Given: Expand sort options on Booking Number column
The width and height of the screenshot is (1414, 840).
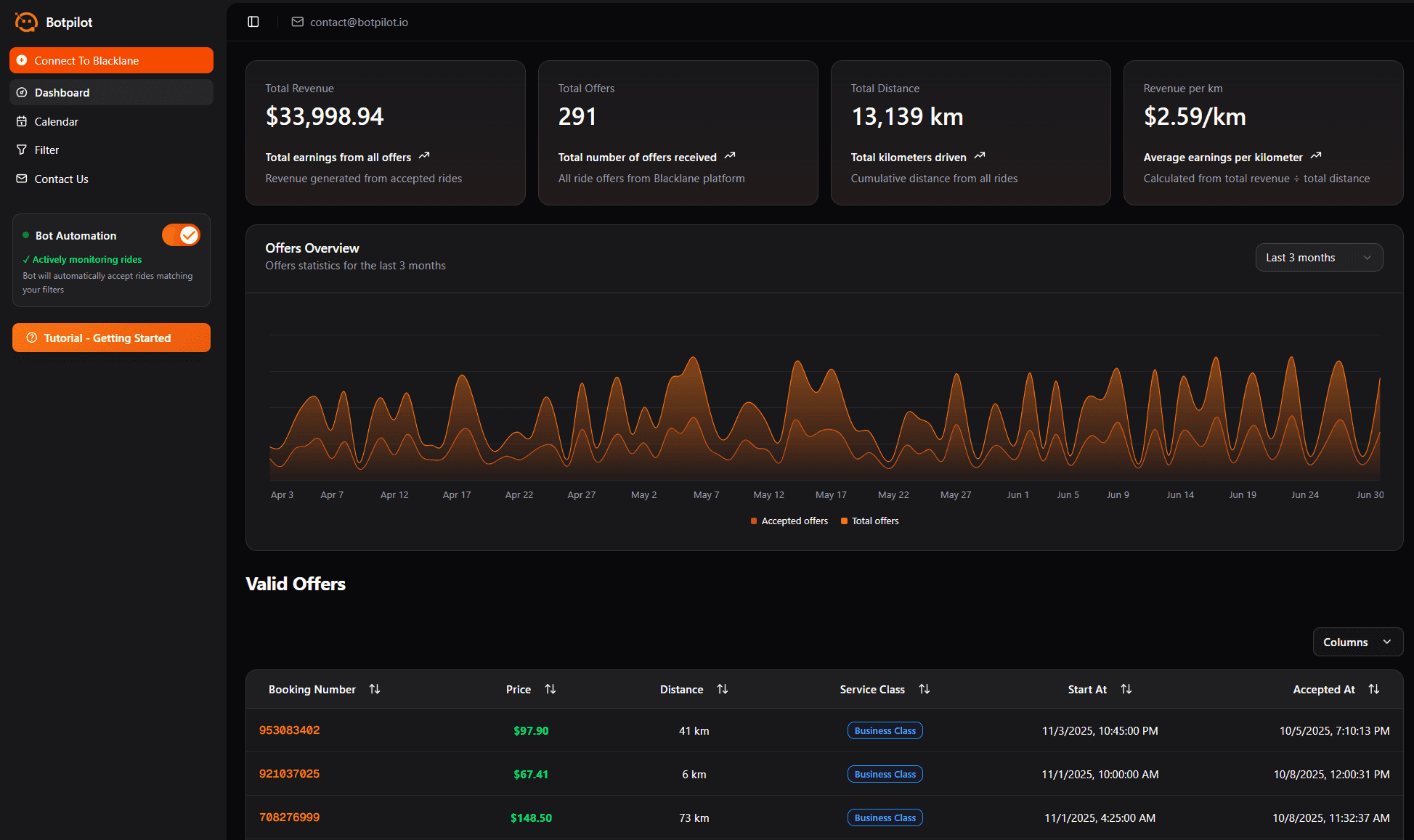Looking at the screenshot, I should (x=375, y=689).
